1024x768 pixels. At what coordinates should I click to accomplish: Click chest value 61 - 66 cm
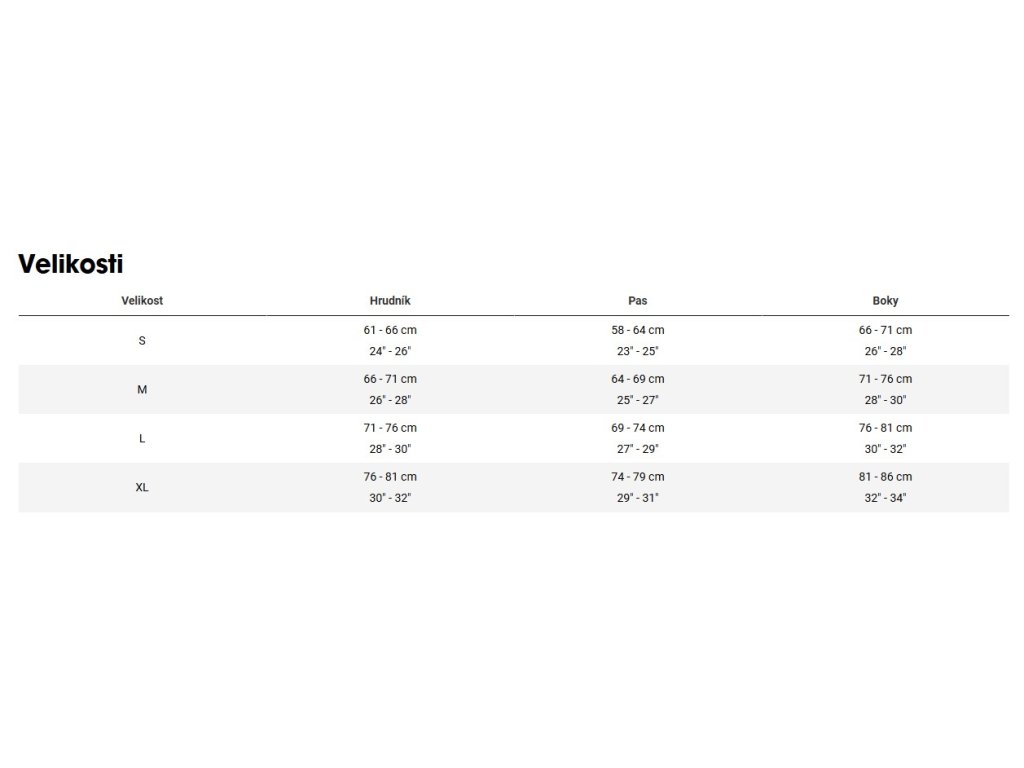tap(390, 330)
